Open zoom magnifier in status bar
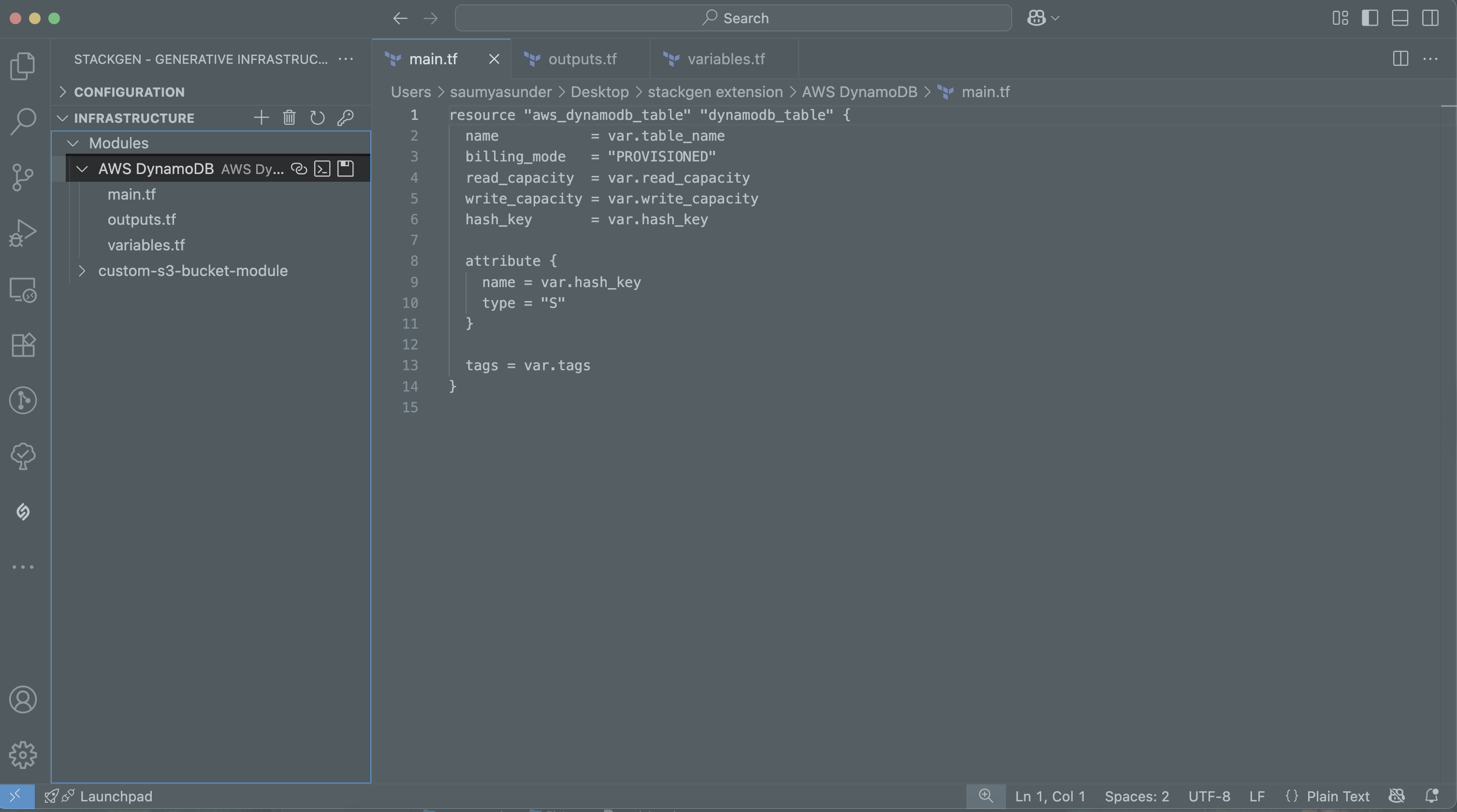1457x812 pixels. coord(985,796)
